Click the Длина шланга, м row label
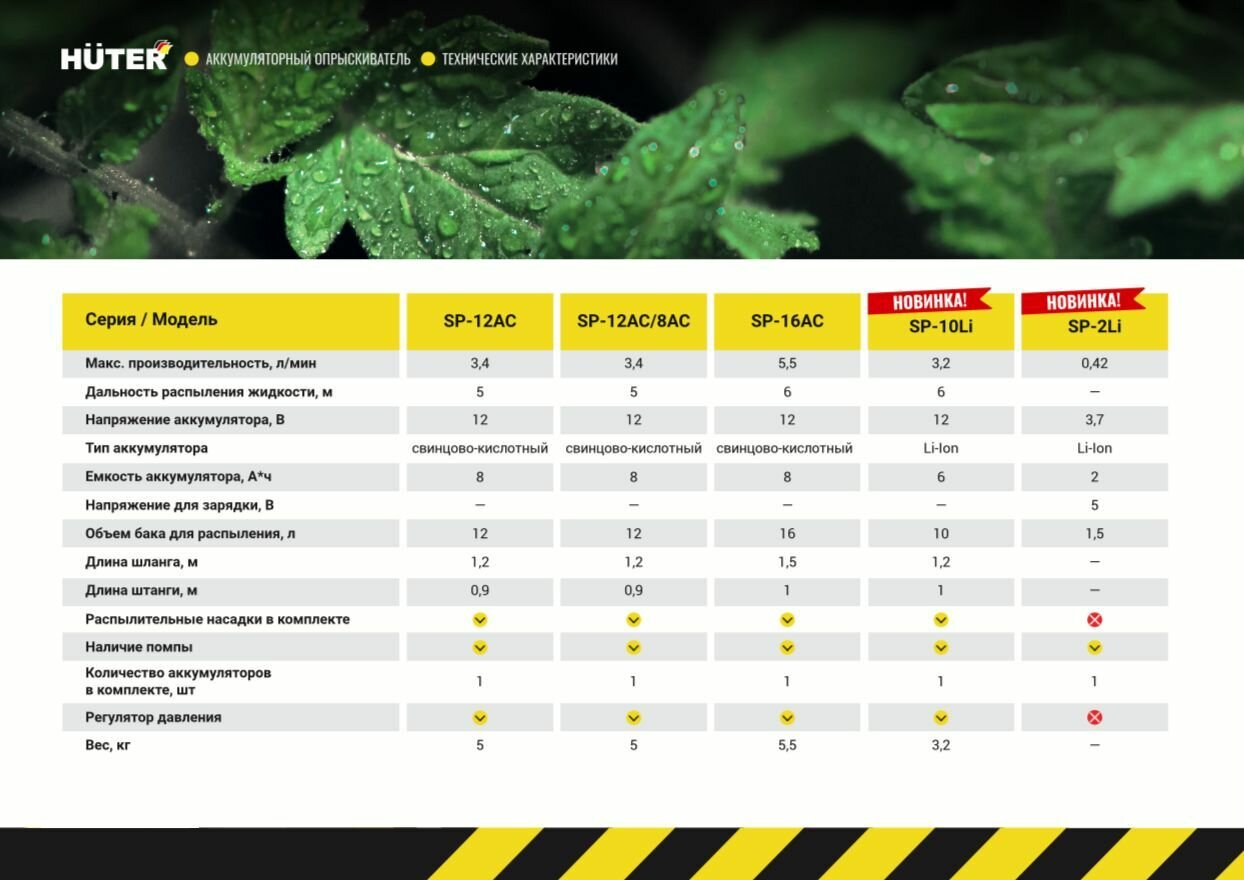 point(141,562)
